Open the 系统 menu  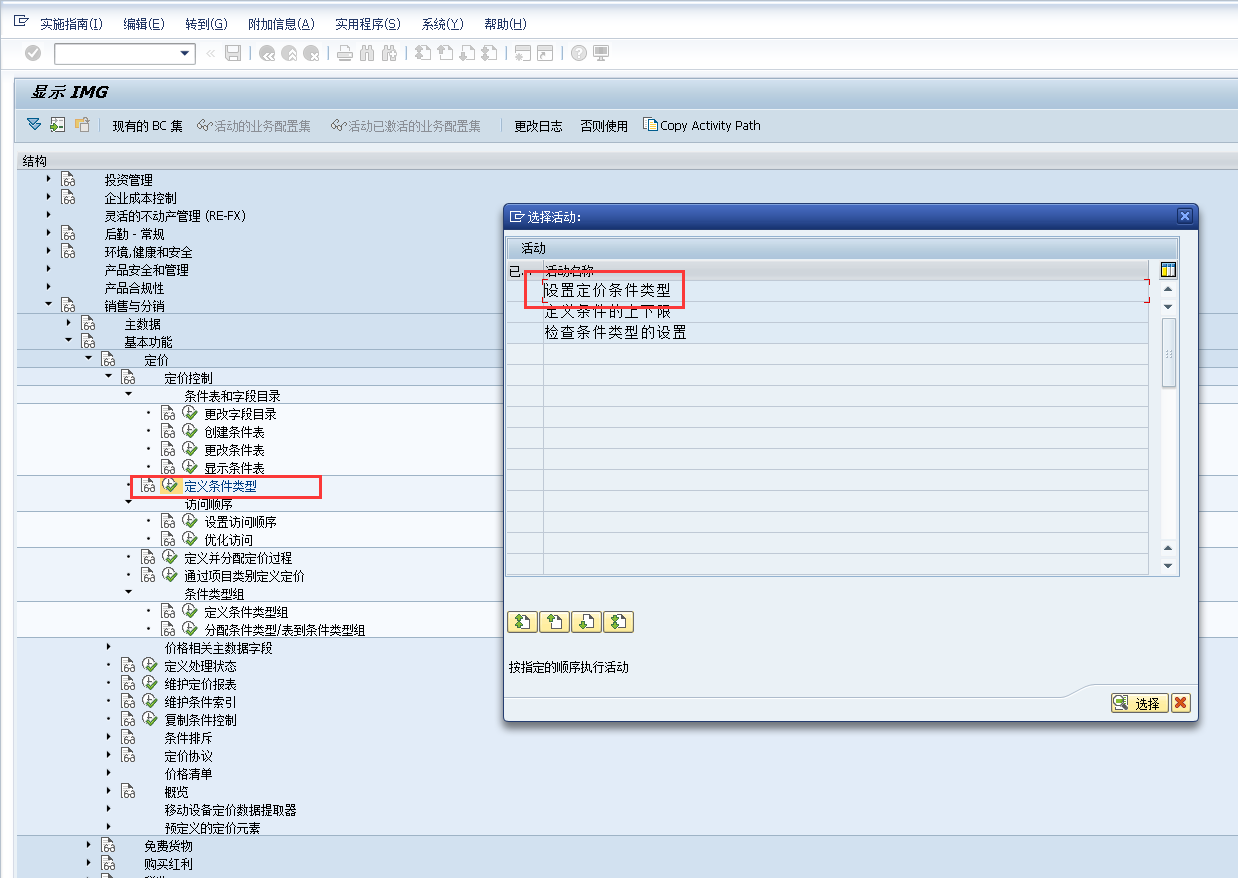pyautogui.click(x=441, y=23)
